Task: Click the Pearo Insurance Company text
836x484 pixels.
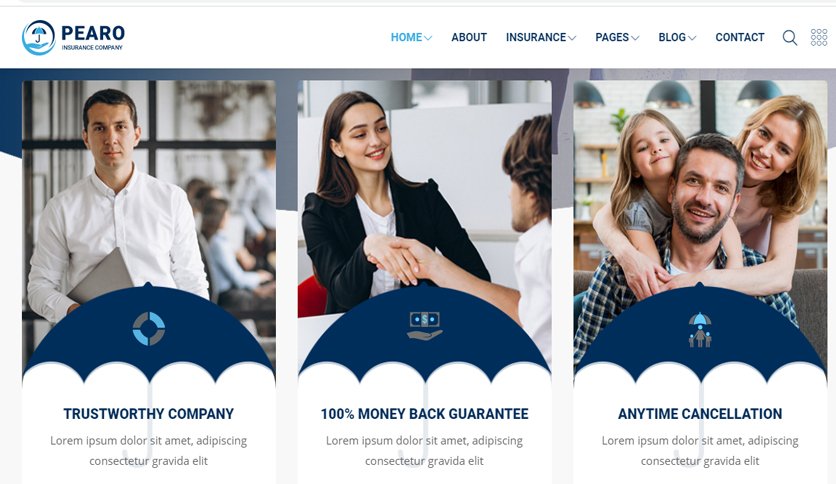Action: (93, 37)
